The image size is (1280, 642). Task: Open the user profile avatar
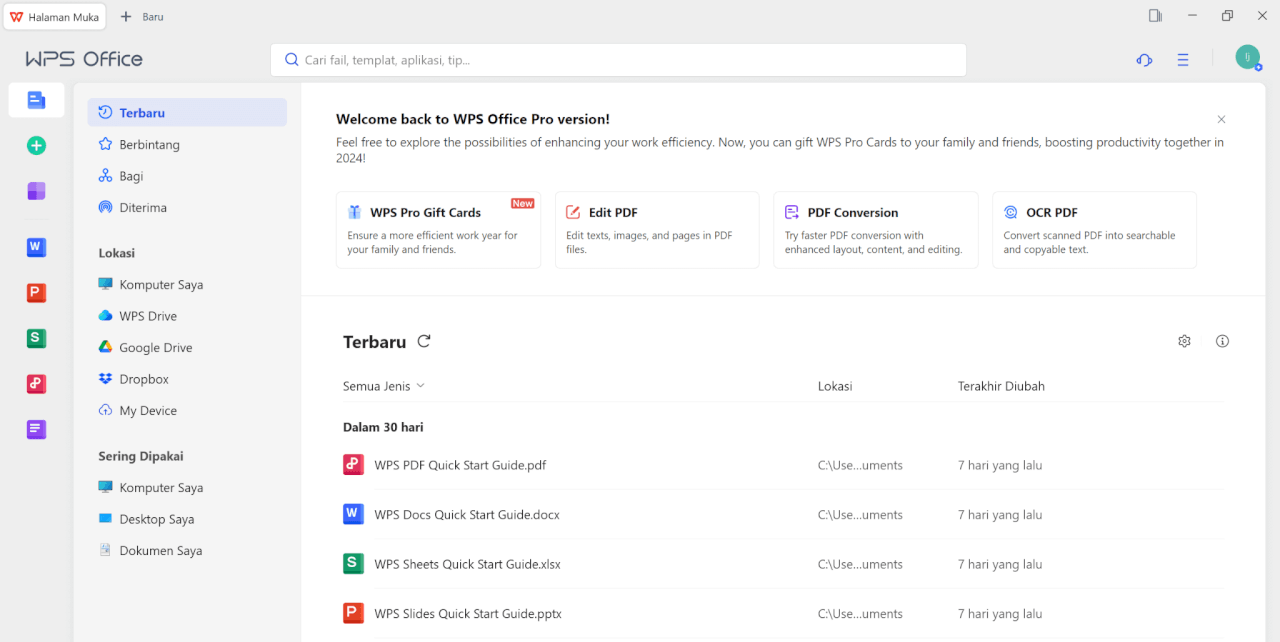[1248, 57]
